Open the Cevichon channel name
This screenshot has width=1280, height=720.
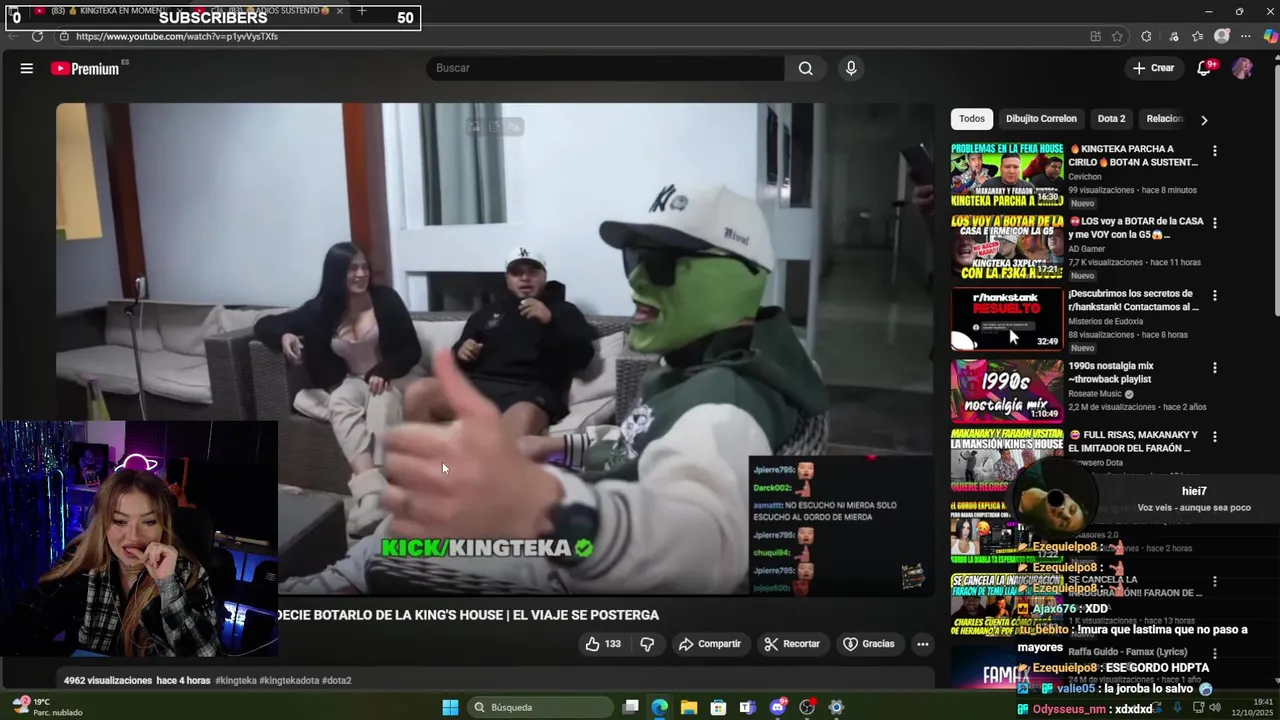pyautogui.click(x=1085, y=177)
